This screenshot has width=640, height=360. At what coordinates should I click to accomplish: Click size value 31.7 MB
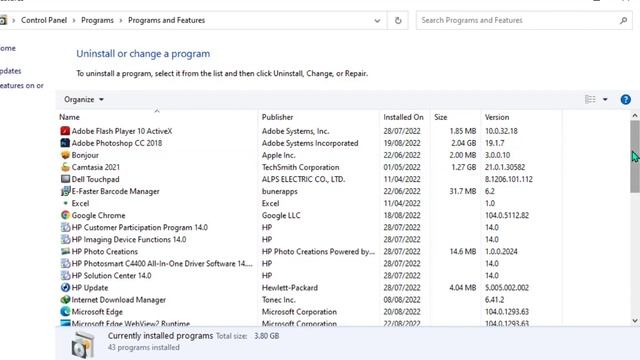pos(463,191)
